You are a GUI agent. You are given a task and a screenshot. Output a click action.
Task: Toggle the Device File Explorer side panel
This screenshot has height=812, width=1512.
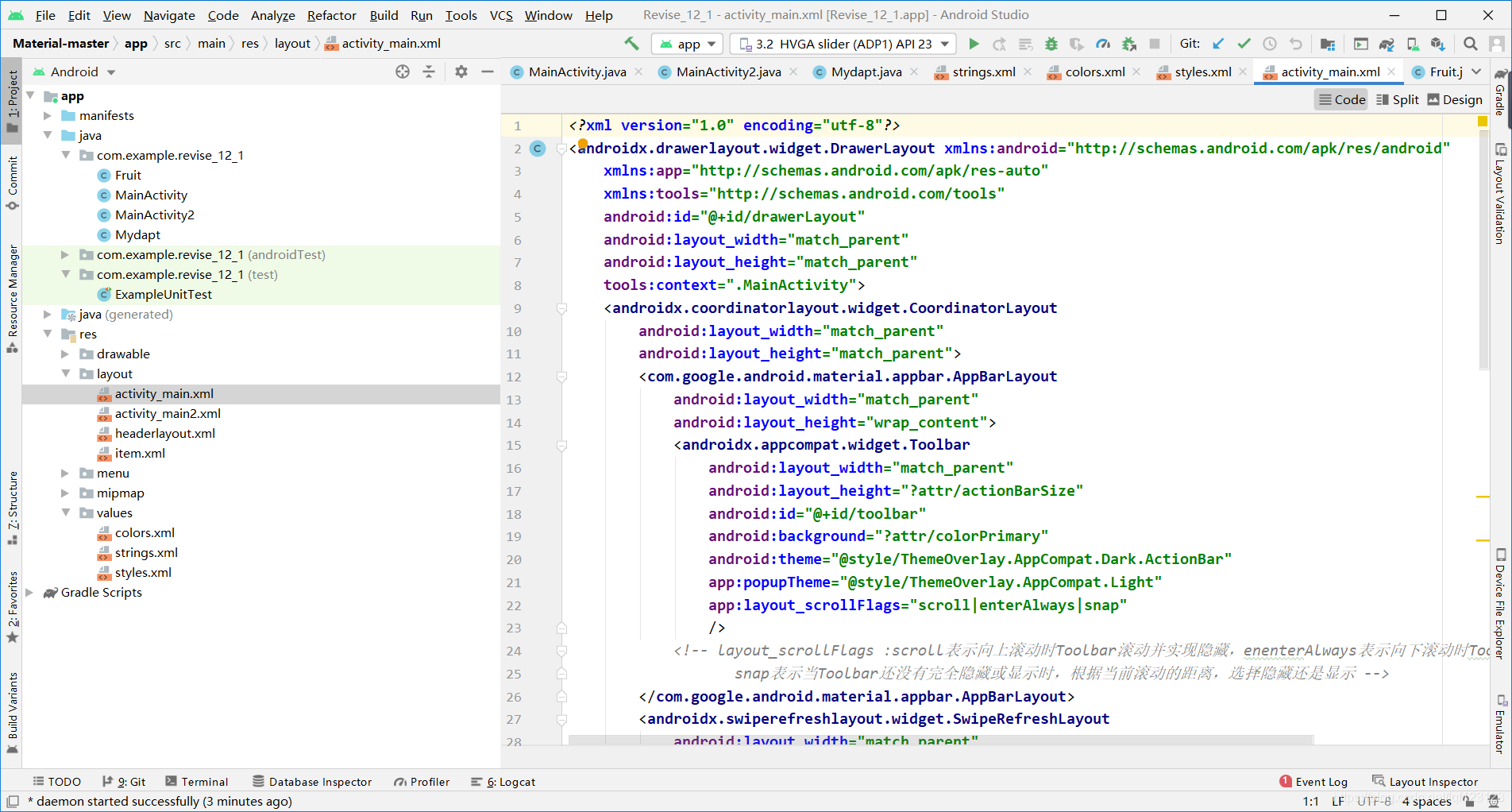[x=1500, y=604]
